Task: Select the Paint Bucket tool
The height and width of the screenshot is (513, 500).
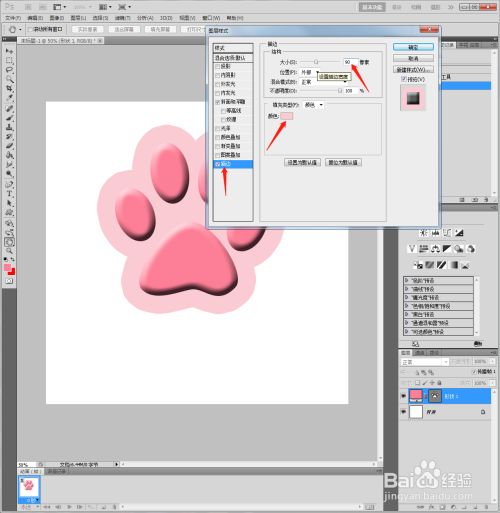Action: click(9, 155)
